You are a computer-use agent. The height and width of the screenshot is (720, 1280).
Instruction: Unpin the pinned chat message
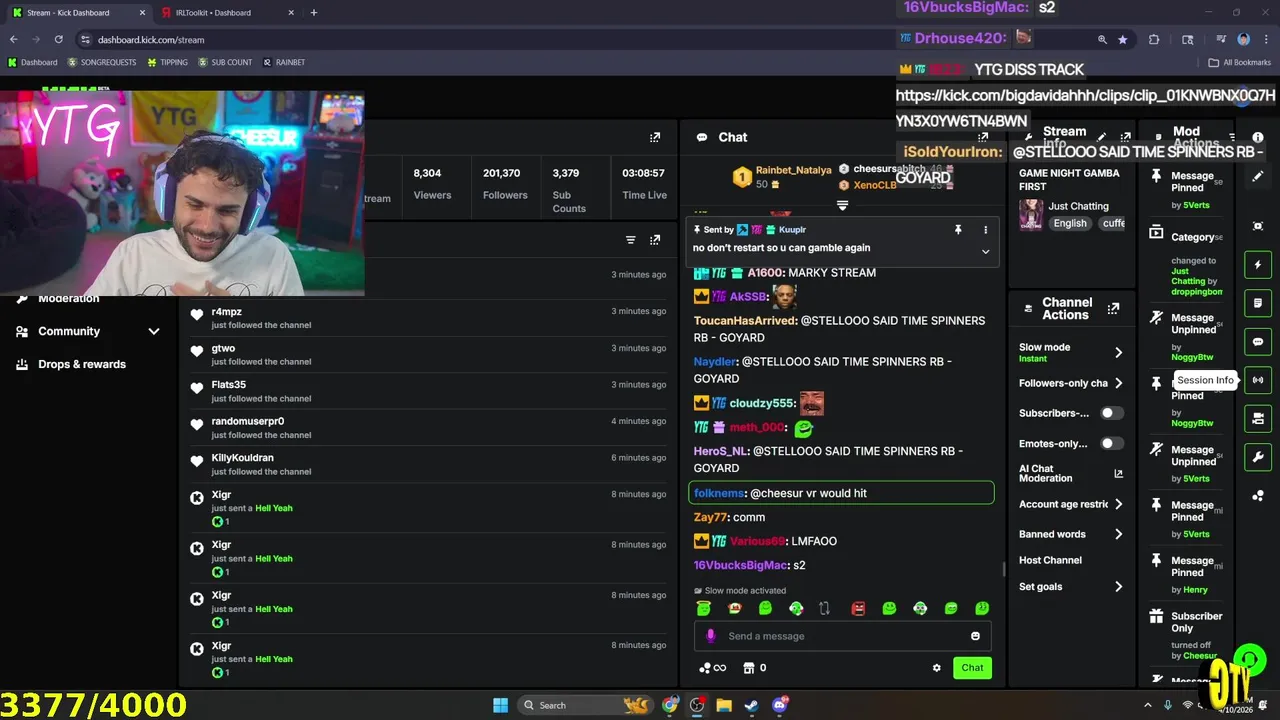coord(958,230)
